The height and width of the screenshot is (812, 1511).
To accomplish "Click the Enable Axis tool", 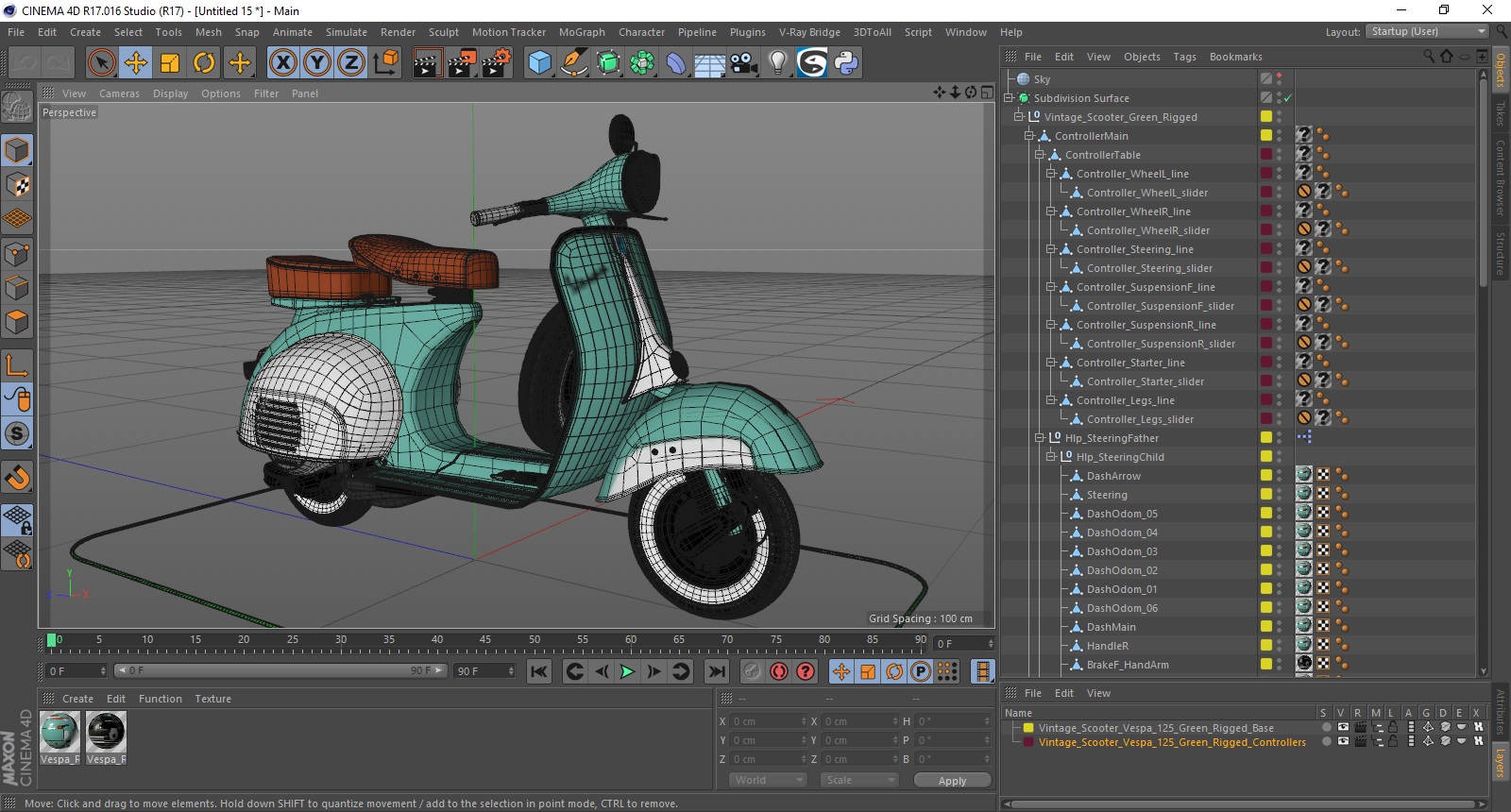I will coord(17,365).
